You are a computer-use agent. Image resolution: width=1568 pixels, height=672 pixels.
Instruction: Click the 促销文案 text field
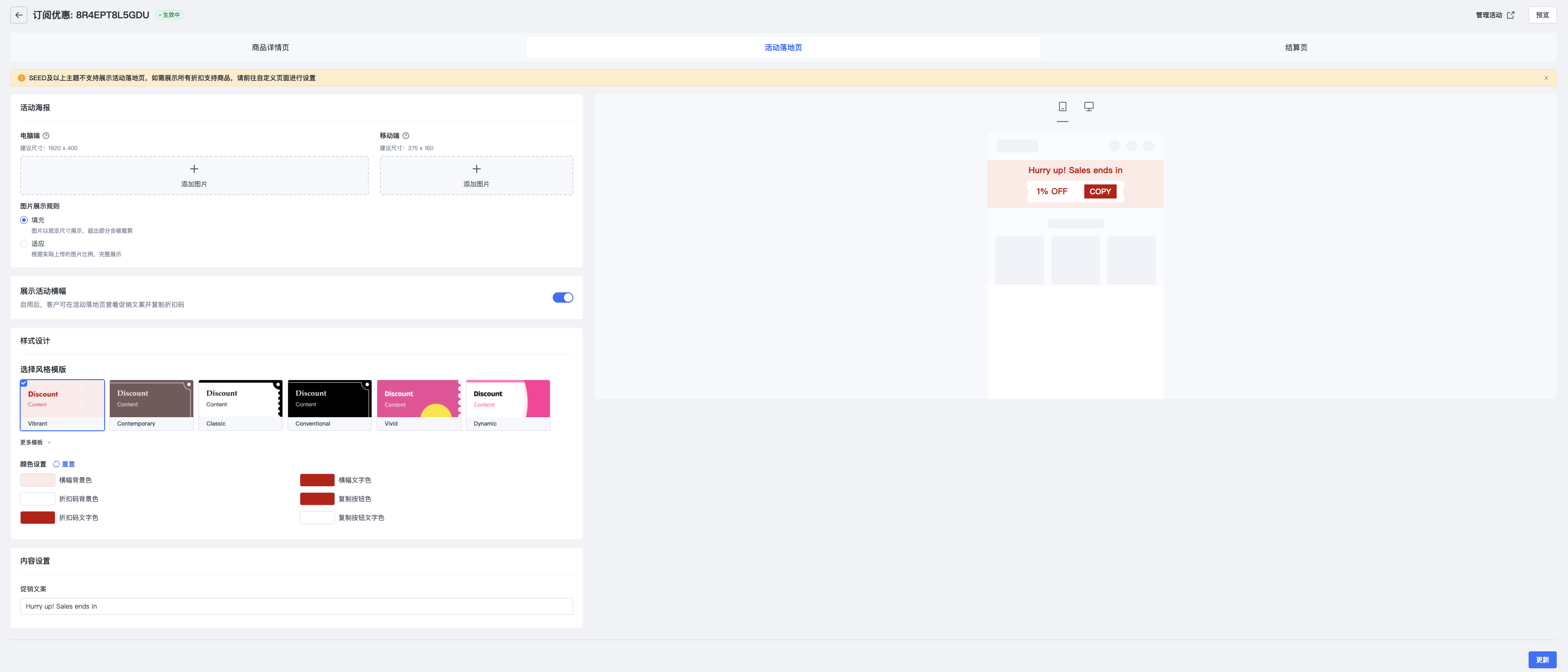(x=297, y=606)
